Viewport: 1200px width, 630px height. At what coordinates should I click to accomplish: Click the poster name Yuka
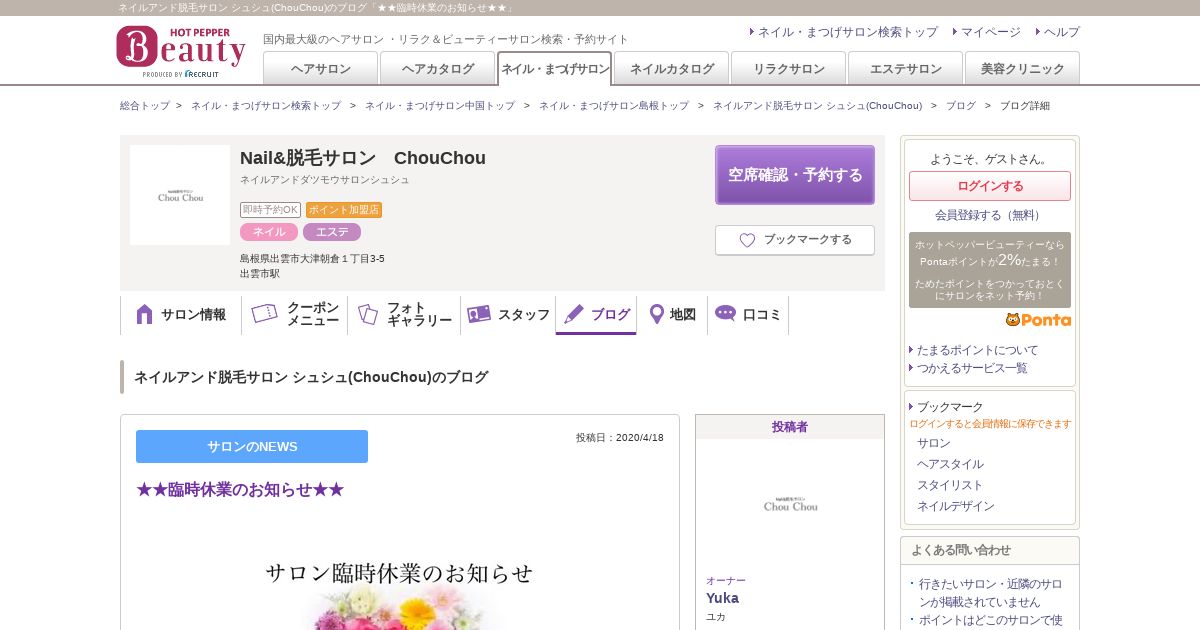coord(722,598)
